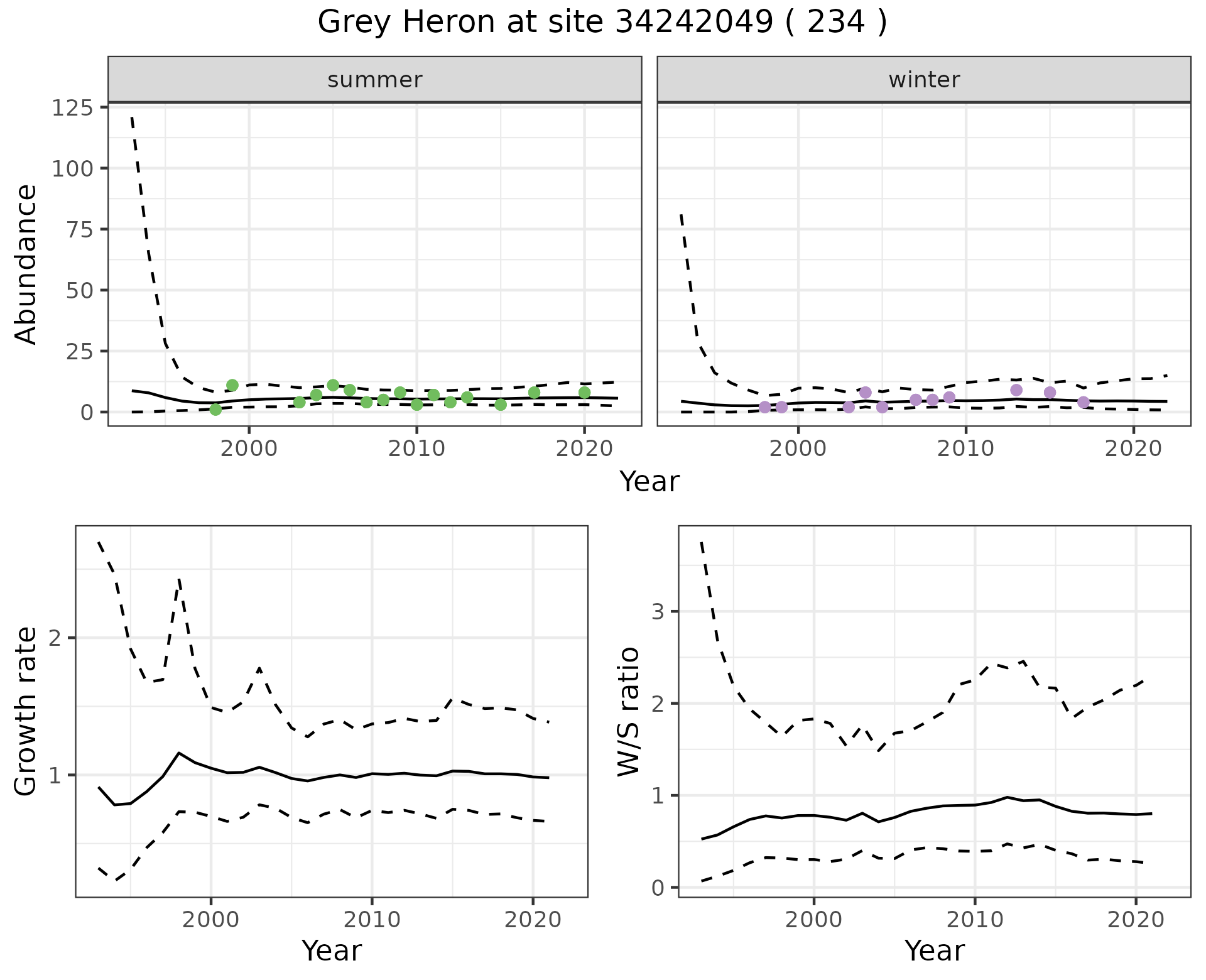Click 2020 tick label under Growth rate plot
Viewport: 1206px width, 980px height.
click(x=533, y=920)
